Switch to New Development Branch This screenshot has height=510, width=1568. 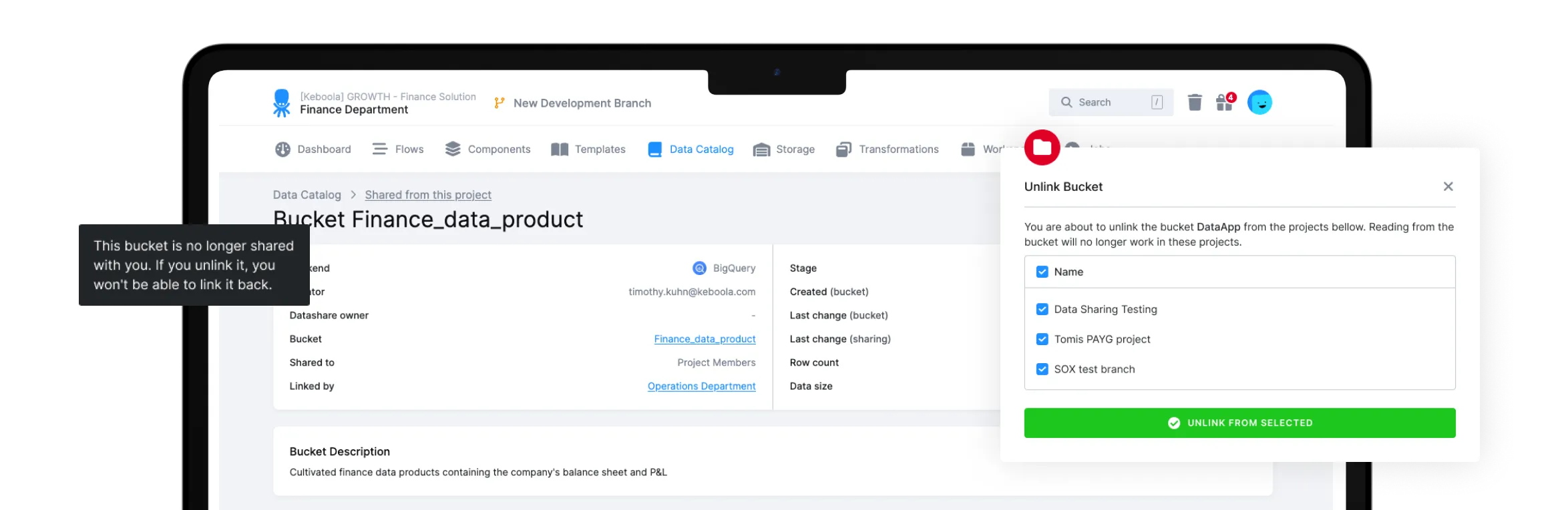[582, 103]
